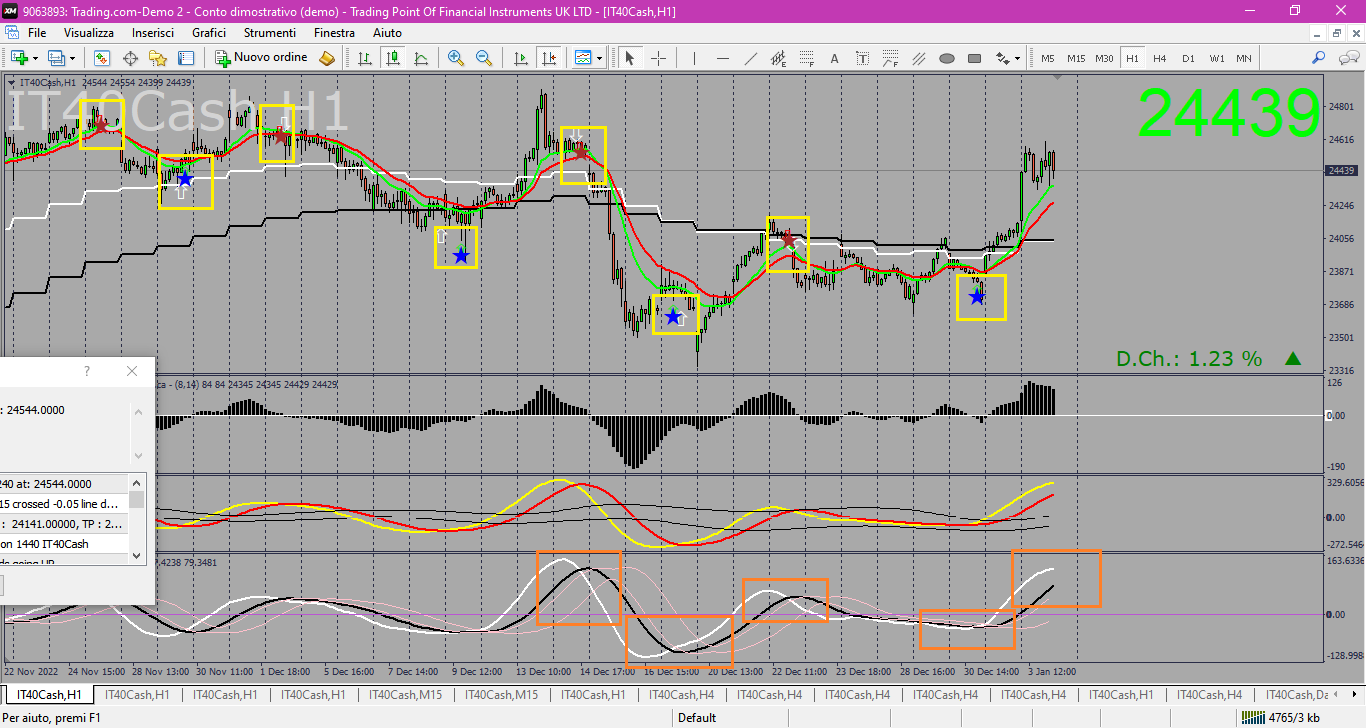Switch timeframe to MN

click(1244, 58)
